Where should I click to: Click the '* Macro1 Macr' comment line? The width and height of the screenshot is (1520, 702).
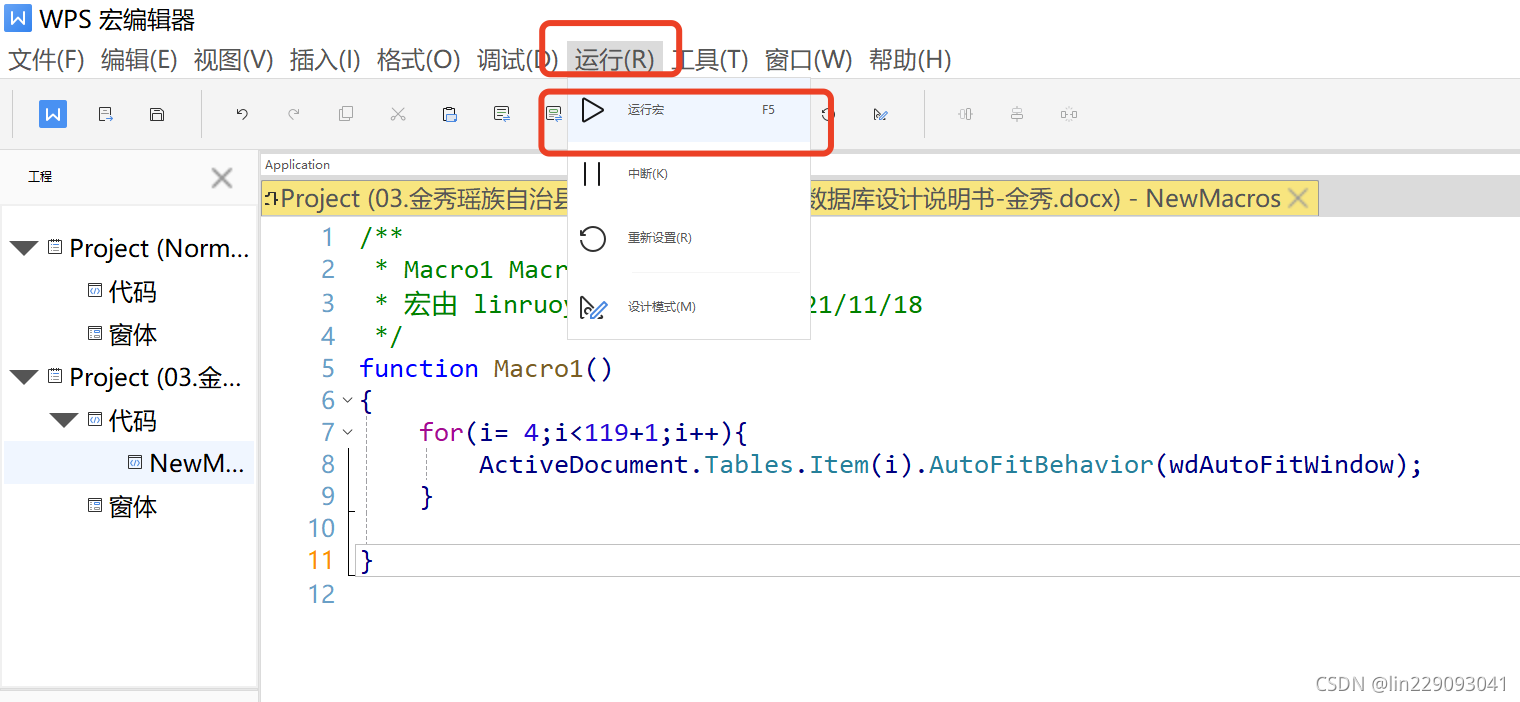[x=471, y=269]
